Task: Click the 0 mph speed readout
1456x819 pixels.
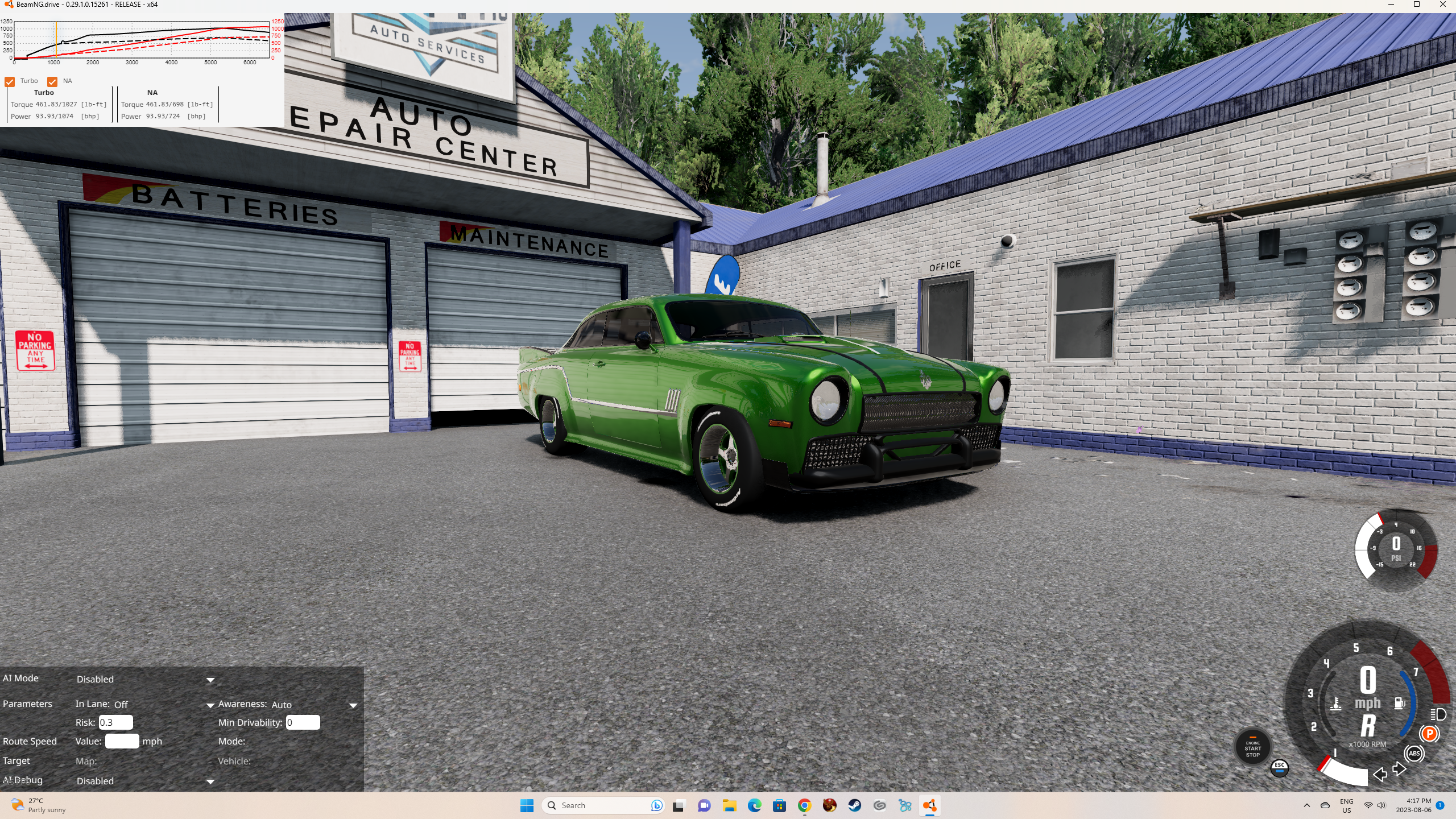Action: 1368,689
